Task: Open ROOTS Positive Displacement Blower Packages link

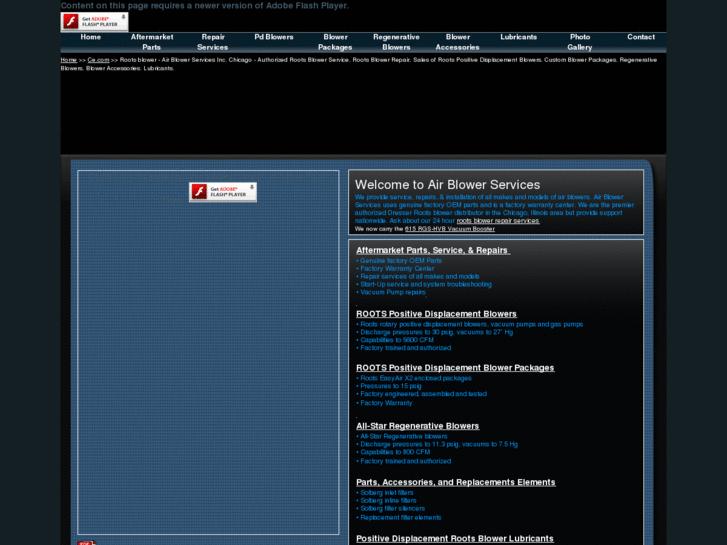Action: (x=455, y=368)
